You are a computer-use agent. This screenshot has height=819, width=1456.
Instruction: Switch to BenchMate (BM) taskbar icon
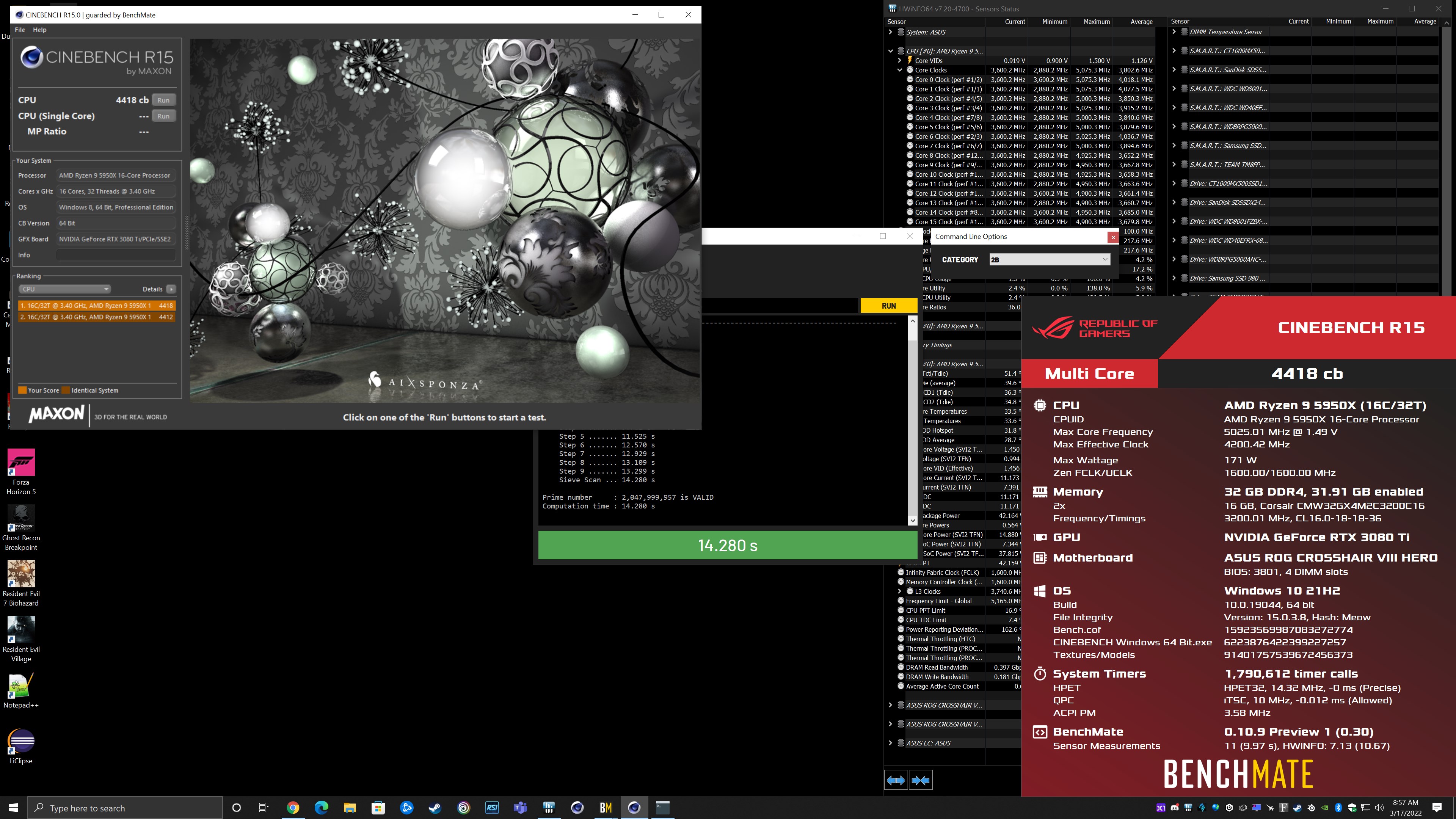coord(606,808)
